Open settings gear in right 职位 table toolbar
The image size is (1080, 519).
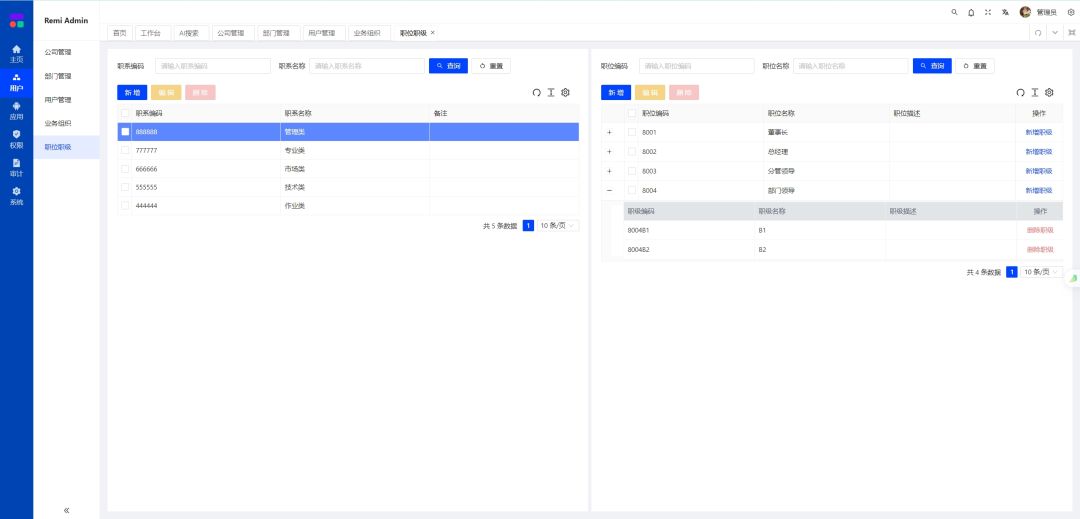pos(1049,92)
